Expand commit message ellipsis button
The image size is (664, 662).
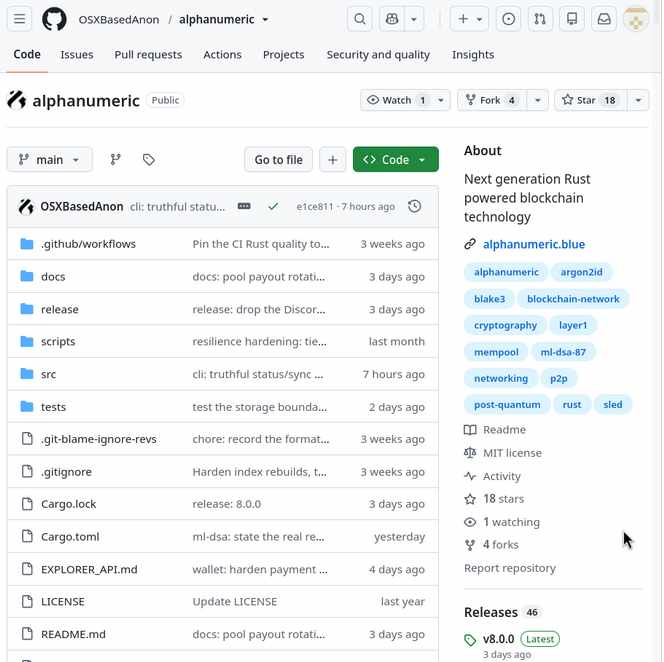(244, 206)
